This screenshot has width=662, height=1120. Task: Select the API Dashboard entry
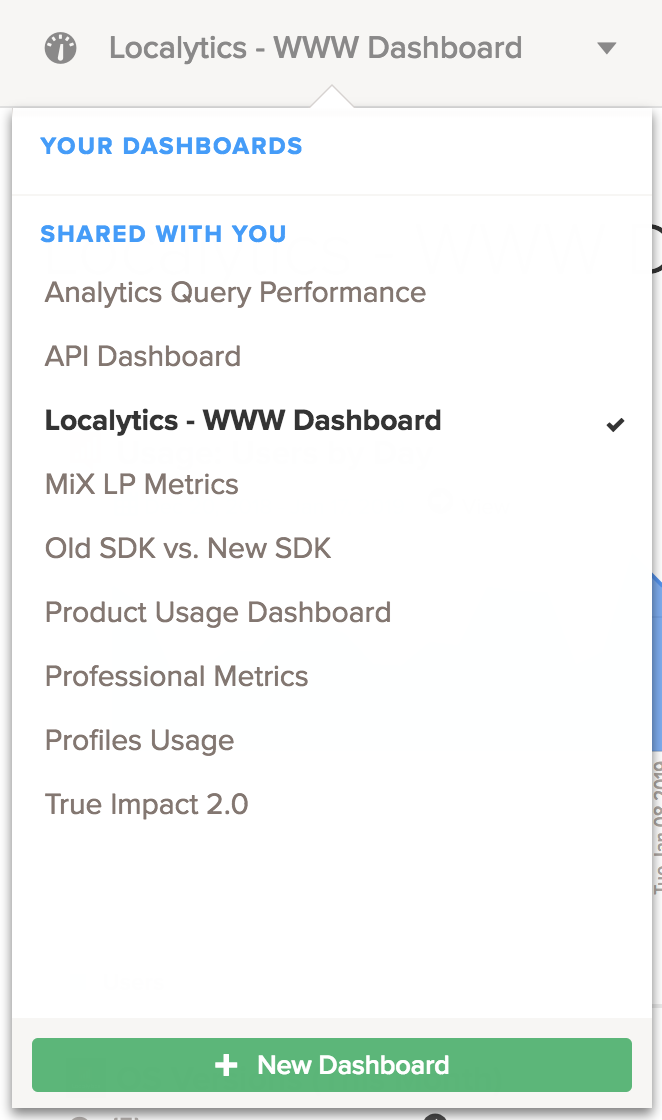click(143, 357)
